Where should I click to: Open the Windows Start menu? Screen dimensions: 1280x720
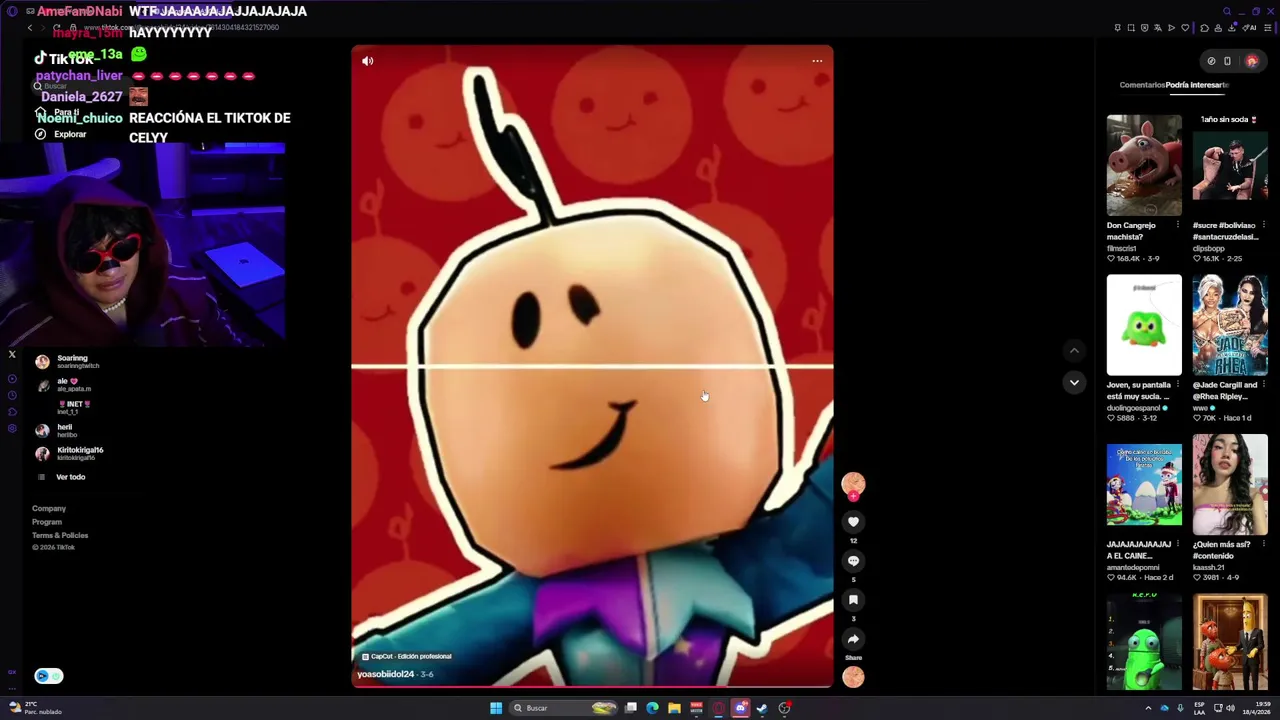(496, 708)
